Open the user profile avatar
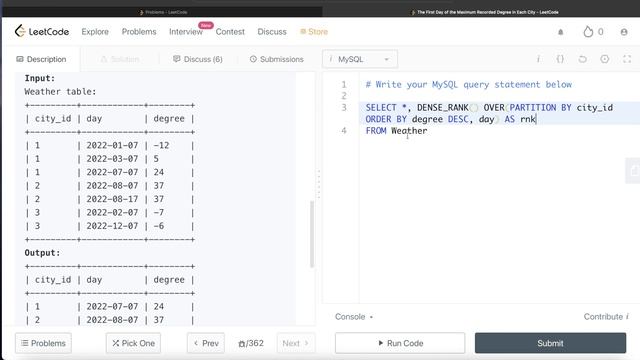This screenshot has height=360, width=640. (x=624, y=32)
